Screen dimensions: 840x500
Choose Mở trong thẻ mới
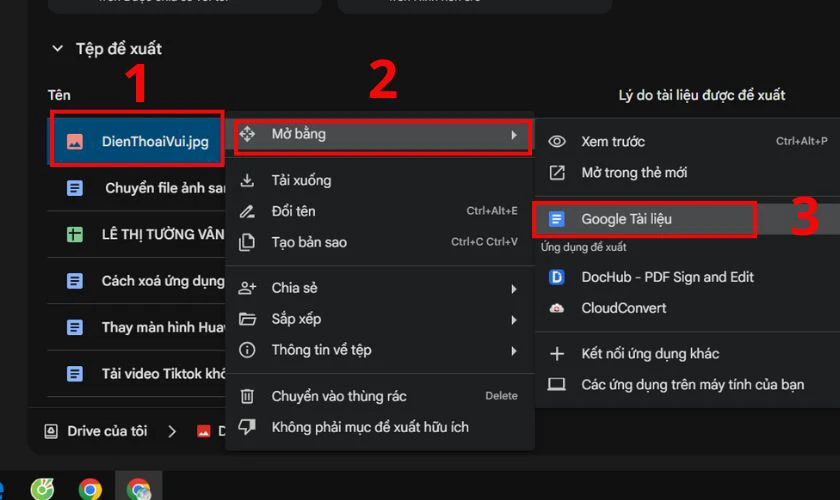(688, 173)
